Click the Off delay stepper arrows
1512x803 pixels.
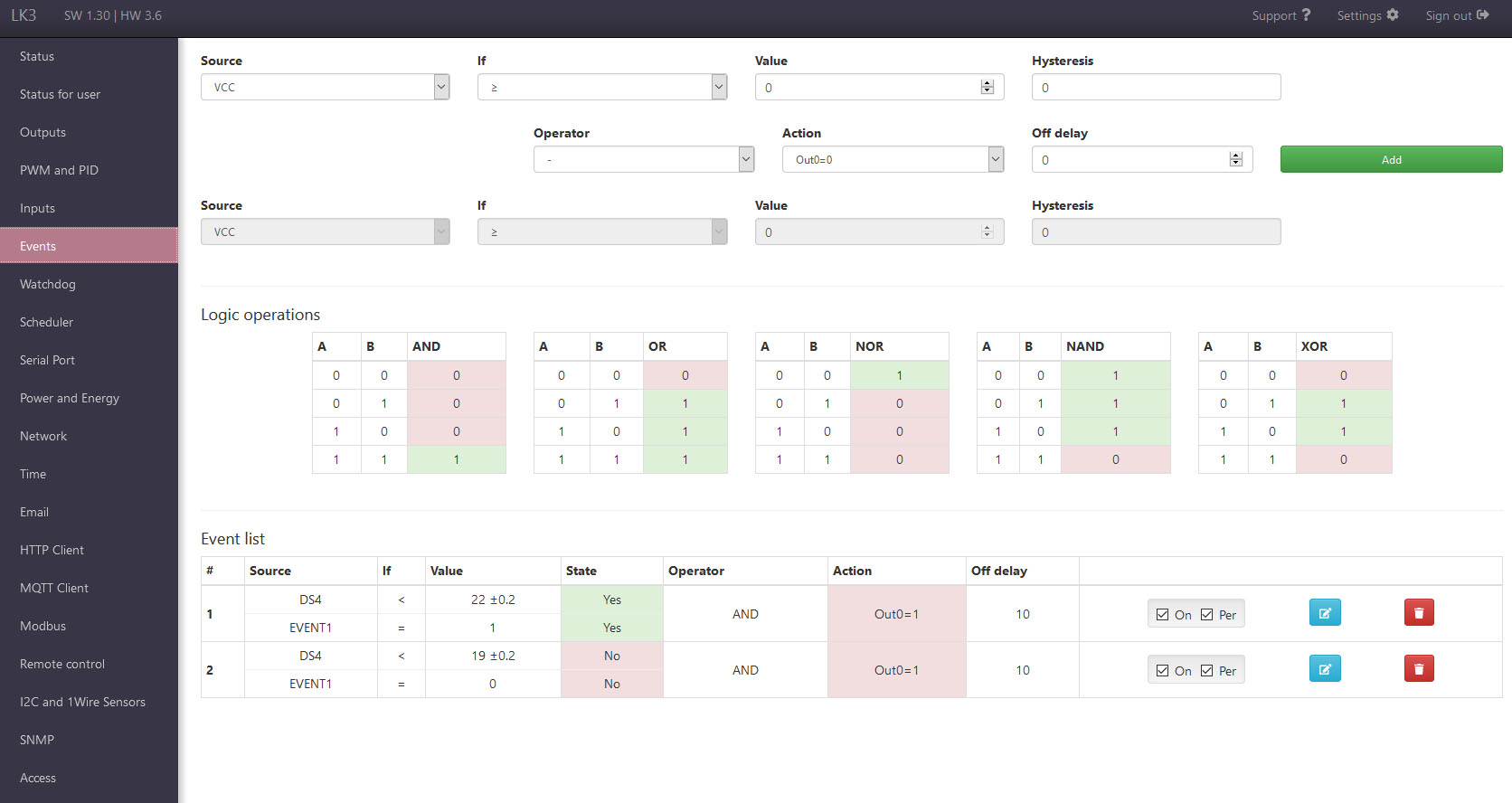[x=1236, y=160]
